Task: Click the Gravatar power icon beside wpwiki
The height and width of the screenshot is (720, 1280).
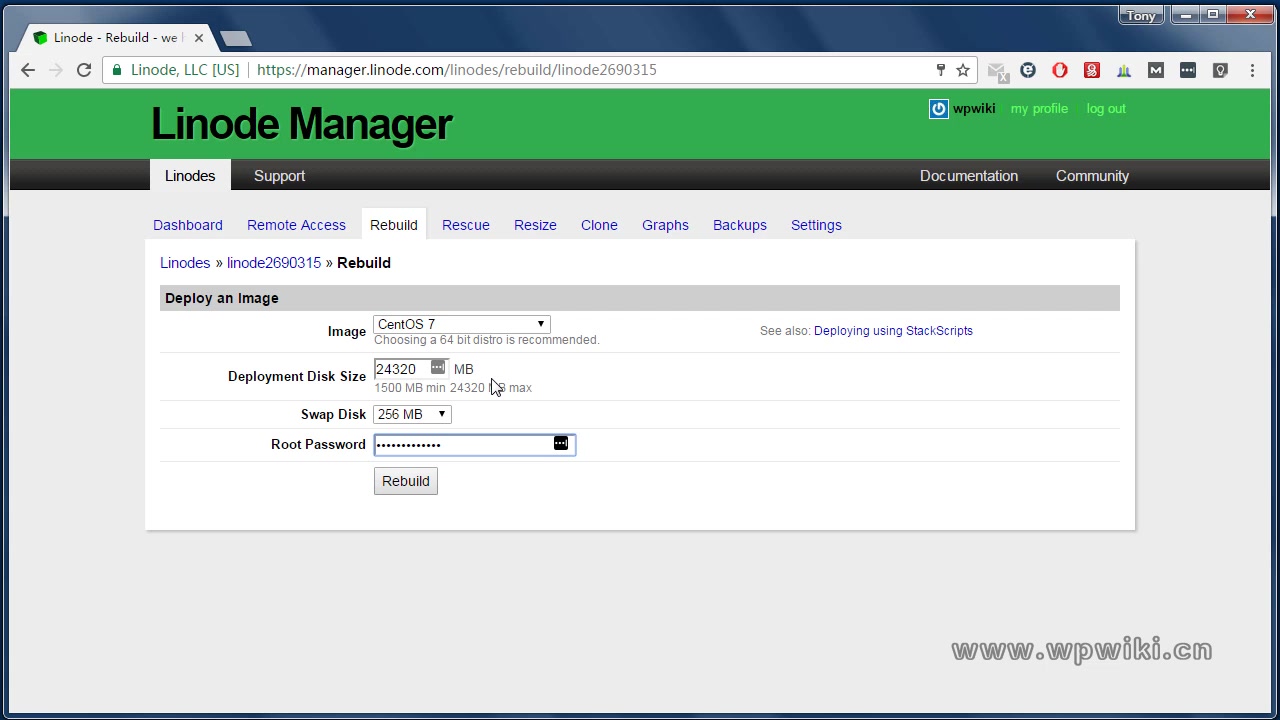Action: 938,109
